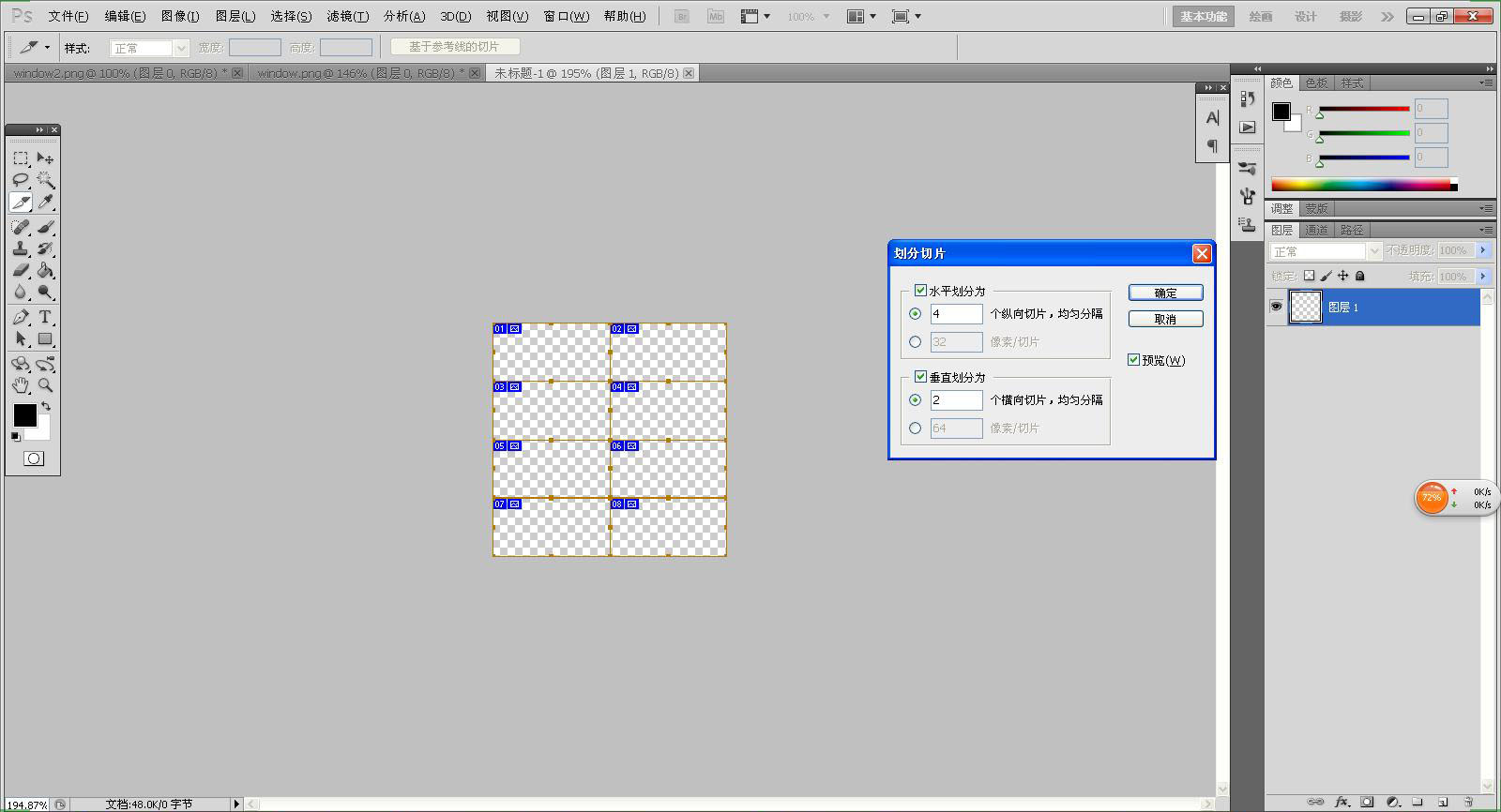Switch to the 基本功能 workspace
This screenshot has height=812, width=1501.
coord(1204,17)
